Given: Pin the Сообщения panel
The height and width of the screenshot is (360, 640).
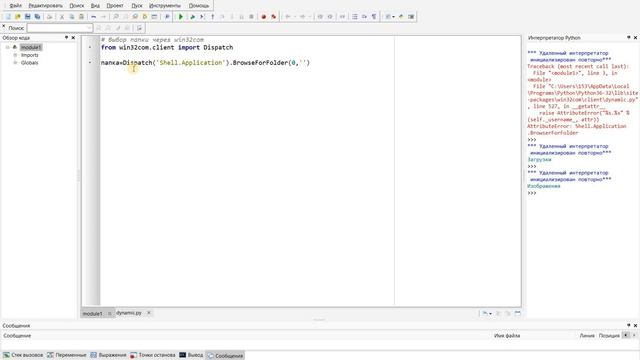Looking at the screenshot, I should (x=629, y=325).
